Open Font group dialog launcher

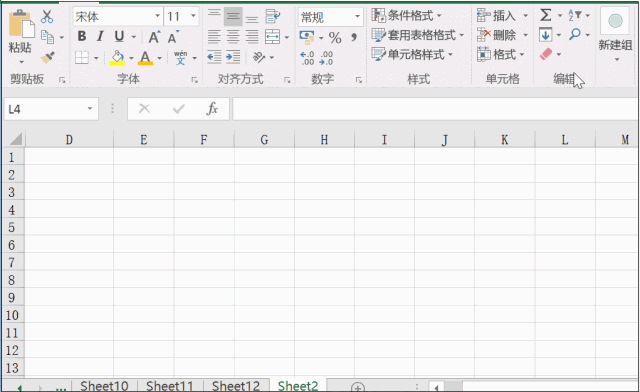195,80
